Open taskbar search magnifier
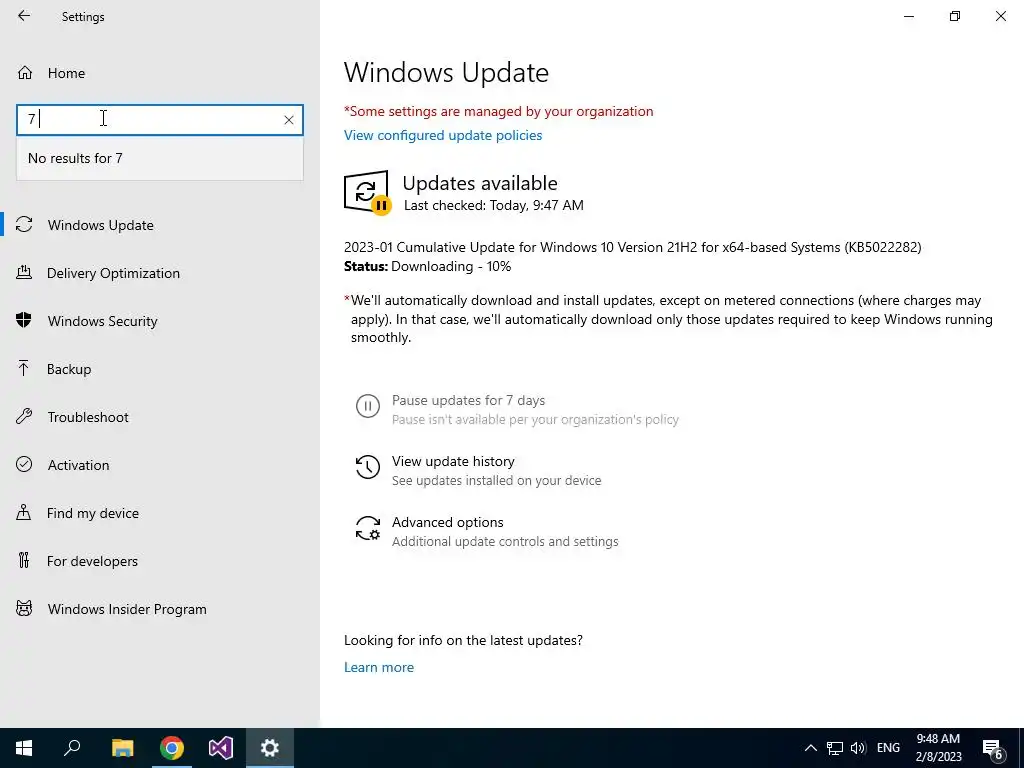 [x=72, y=748]
